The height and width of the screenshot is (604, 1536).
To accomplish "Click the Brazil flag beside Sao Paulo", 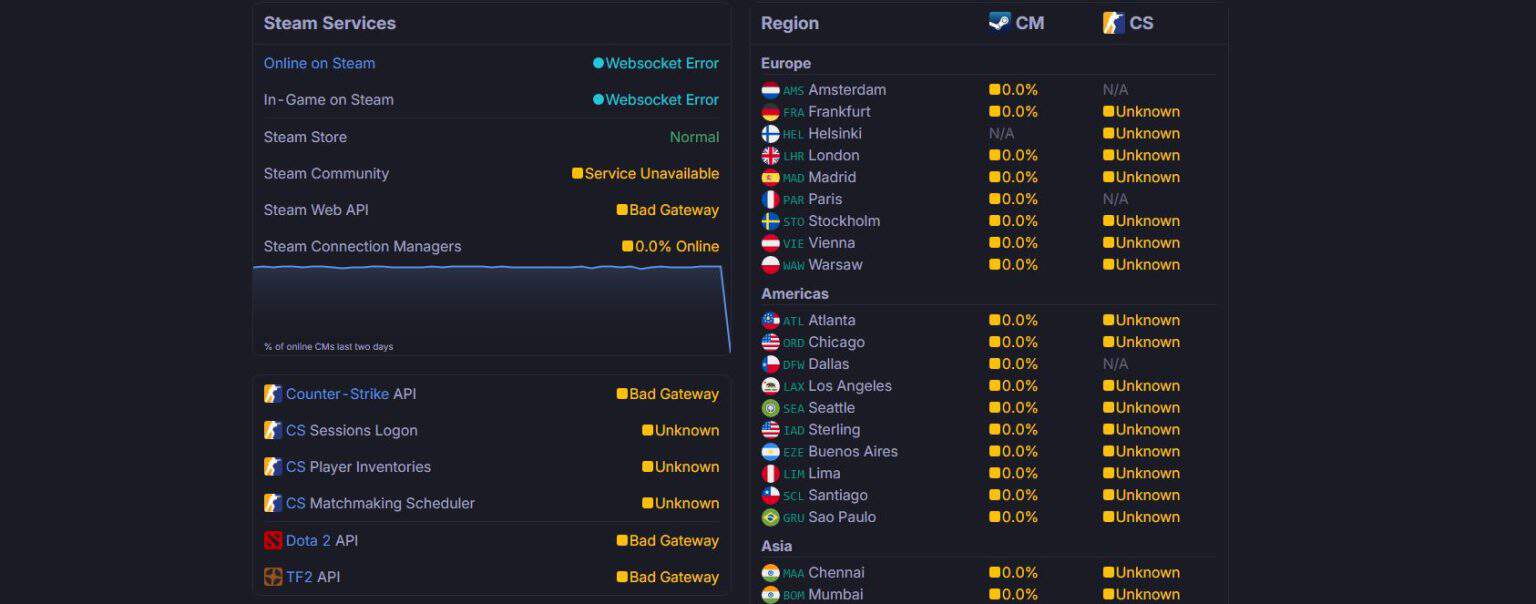I will (x=770, y=518).
